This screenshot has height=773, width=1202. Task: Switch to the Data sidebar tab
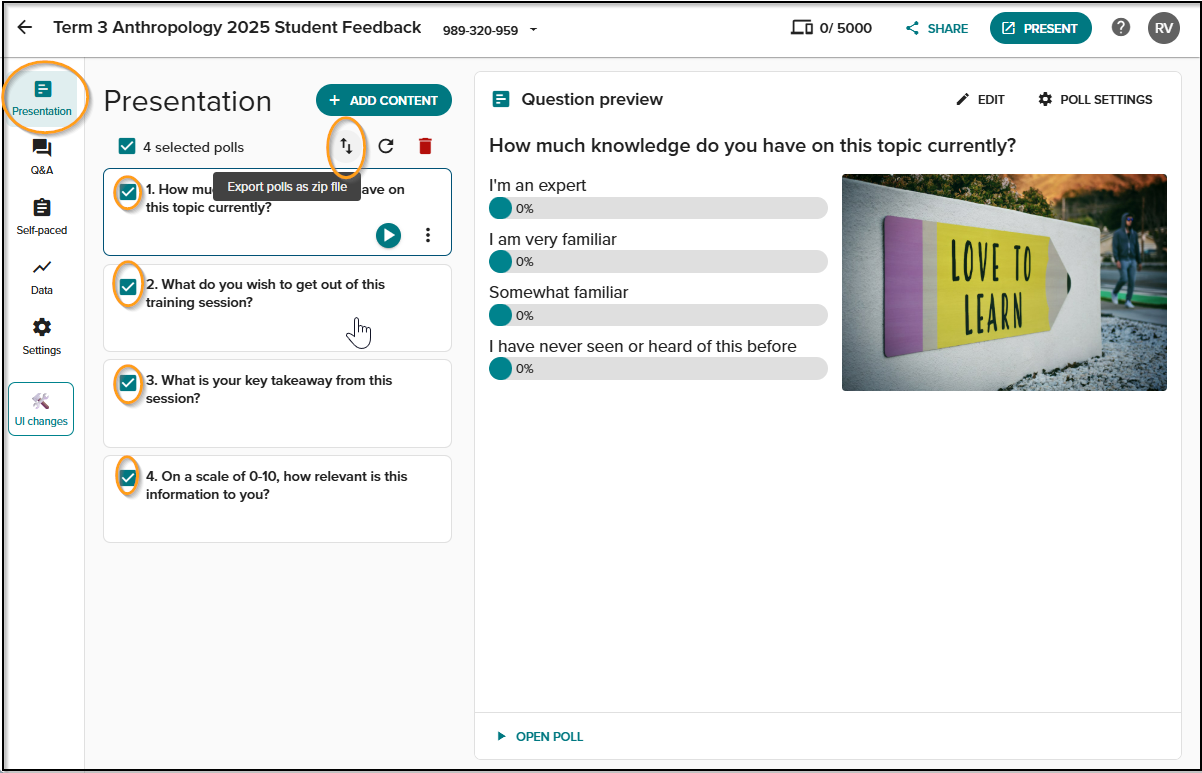click(x=42, y=277)
